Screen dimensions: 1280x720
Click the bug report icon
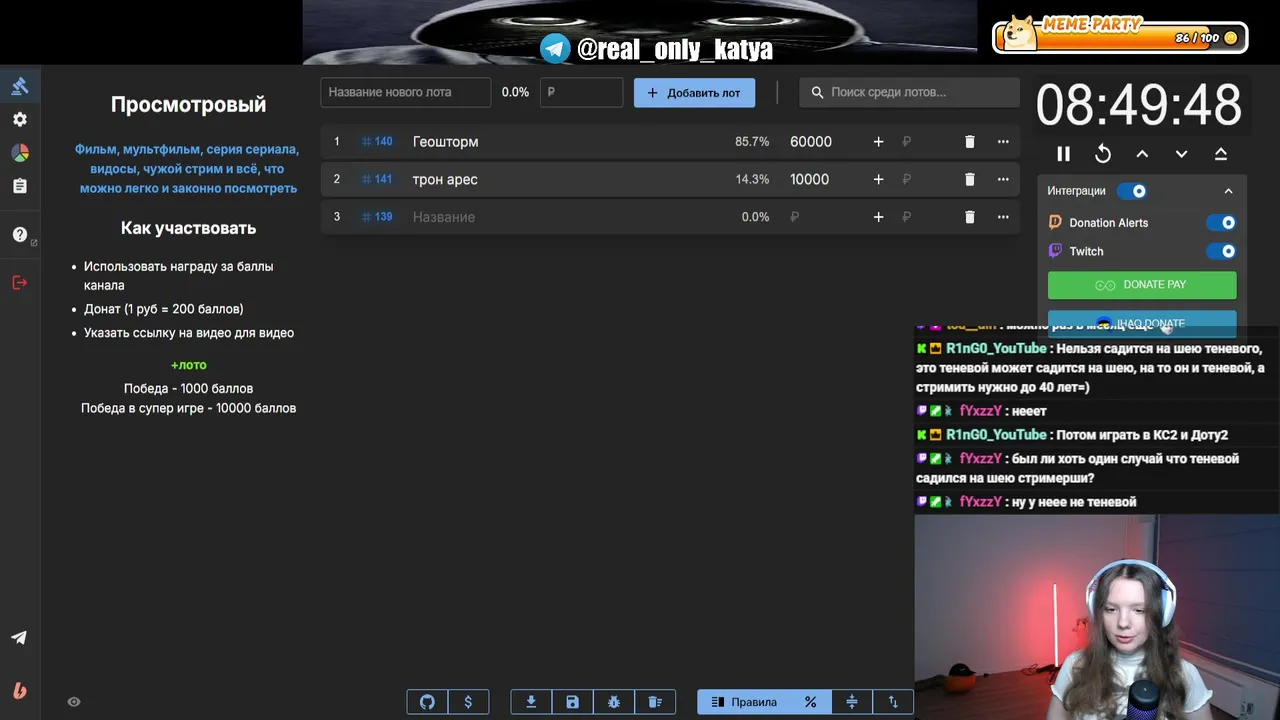coord(613,702)
